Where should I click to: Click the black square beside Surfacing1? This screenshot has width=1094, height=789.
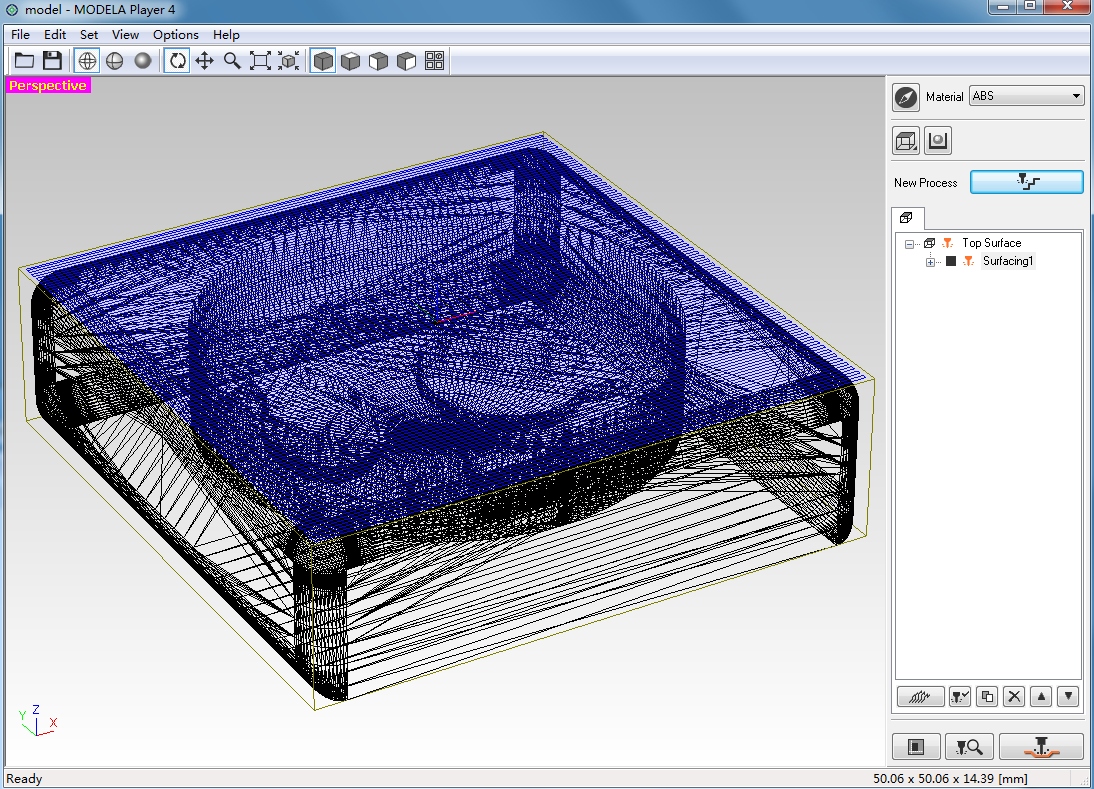[950, 261]
